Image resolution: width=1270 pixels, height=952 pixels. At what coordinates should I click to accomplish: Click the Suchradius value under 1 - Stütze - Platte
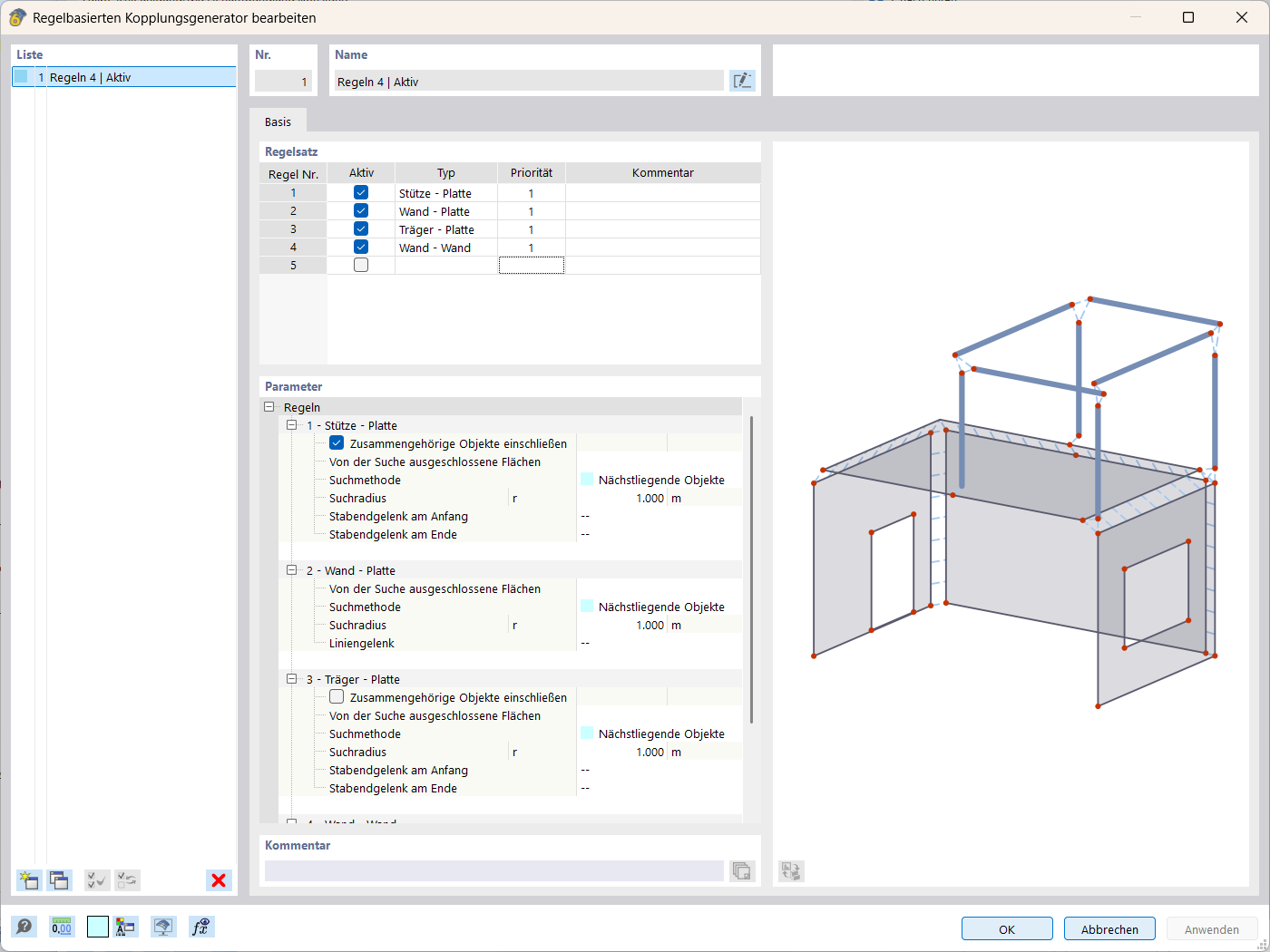click(x=622, y=498)
